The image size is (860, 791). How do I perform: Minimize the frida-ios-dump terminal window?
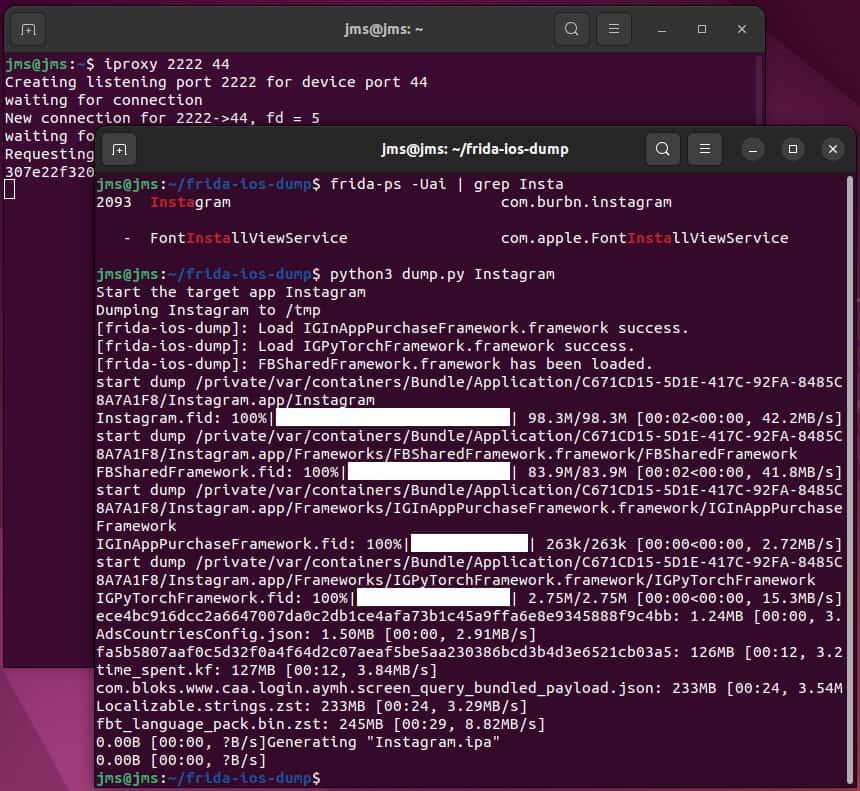(752, 149)
